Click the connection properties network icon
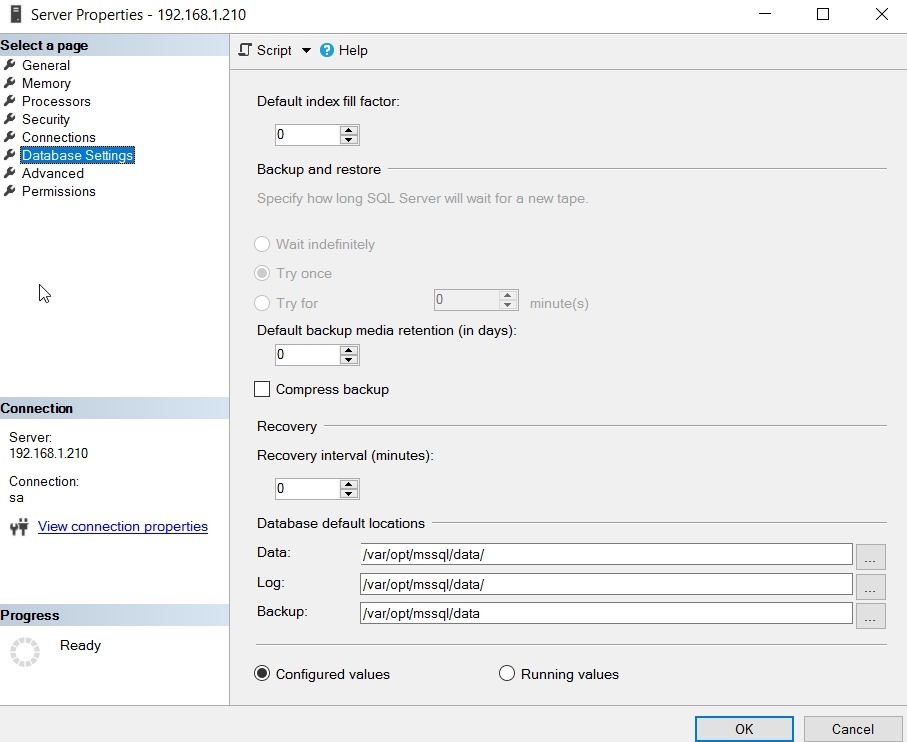907x742 pixels. click(x=19, y=527)
